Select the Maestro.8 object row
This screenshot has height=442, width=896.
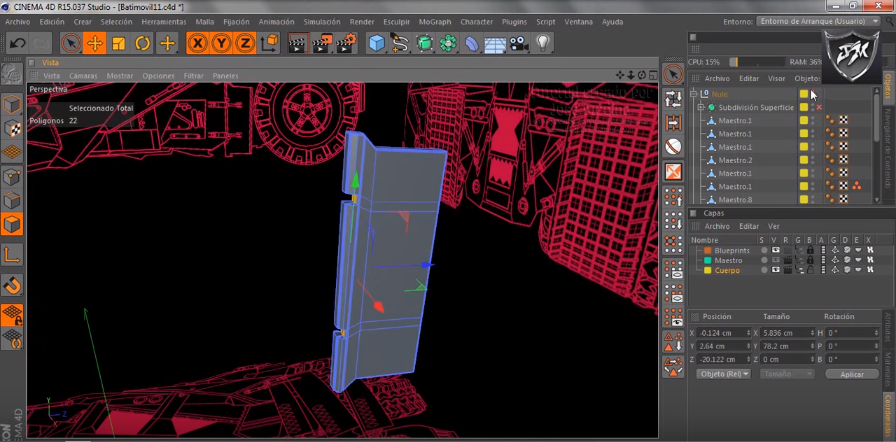pos(733,199)
